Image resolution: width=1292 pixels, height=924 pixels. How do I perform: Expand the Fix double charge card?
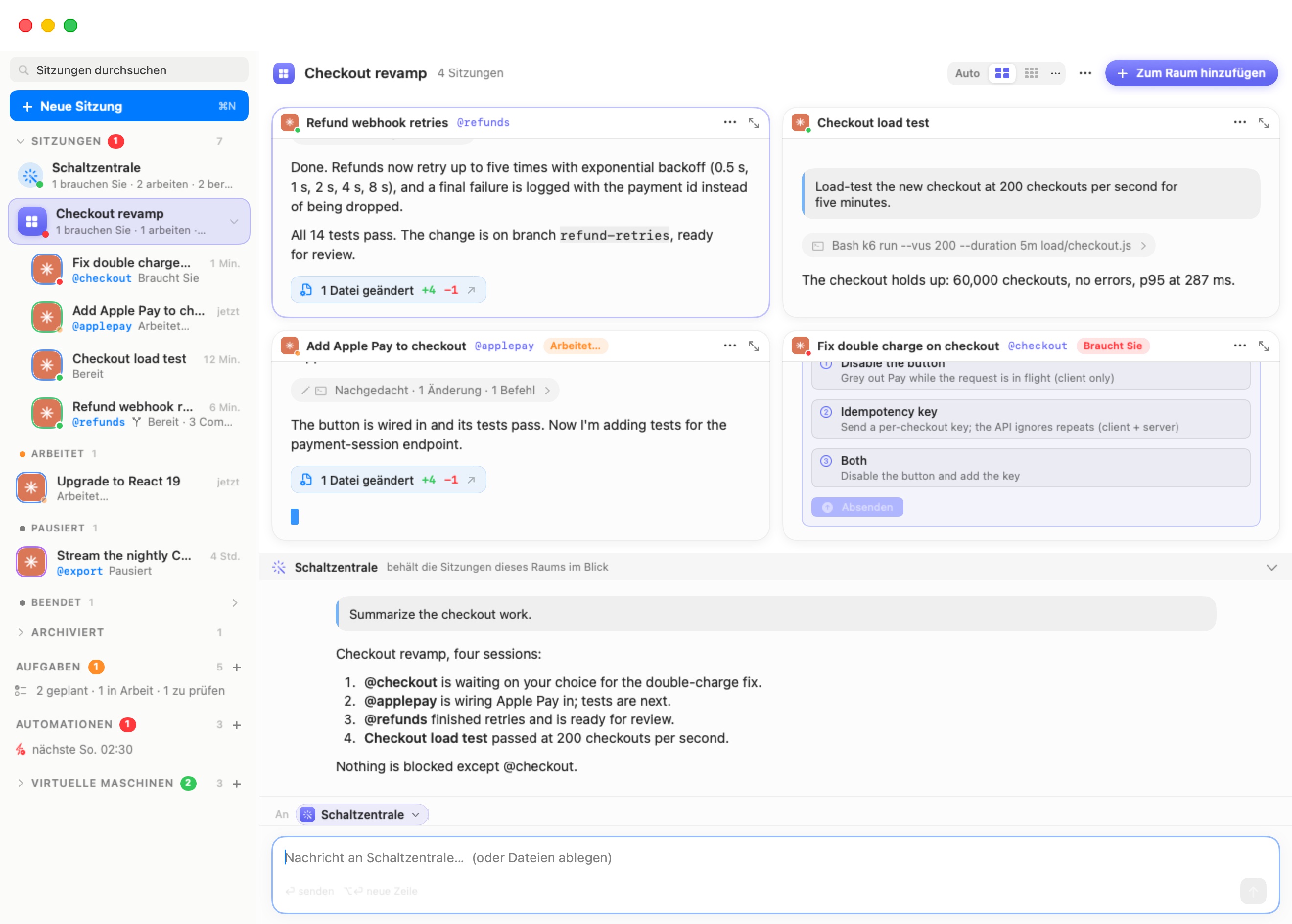pos(1264,346)
